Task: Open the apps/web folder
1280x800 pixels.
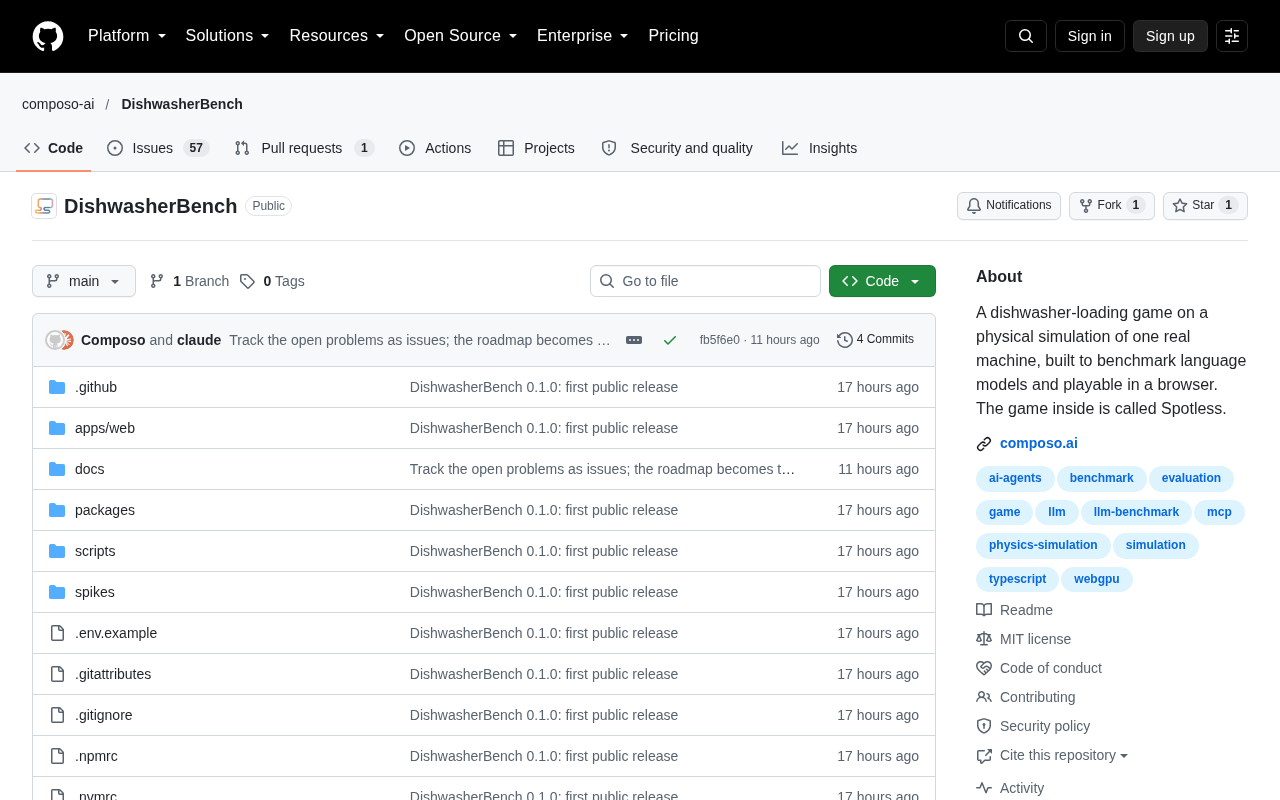Action: tap(105, 428)
